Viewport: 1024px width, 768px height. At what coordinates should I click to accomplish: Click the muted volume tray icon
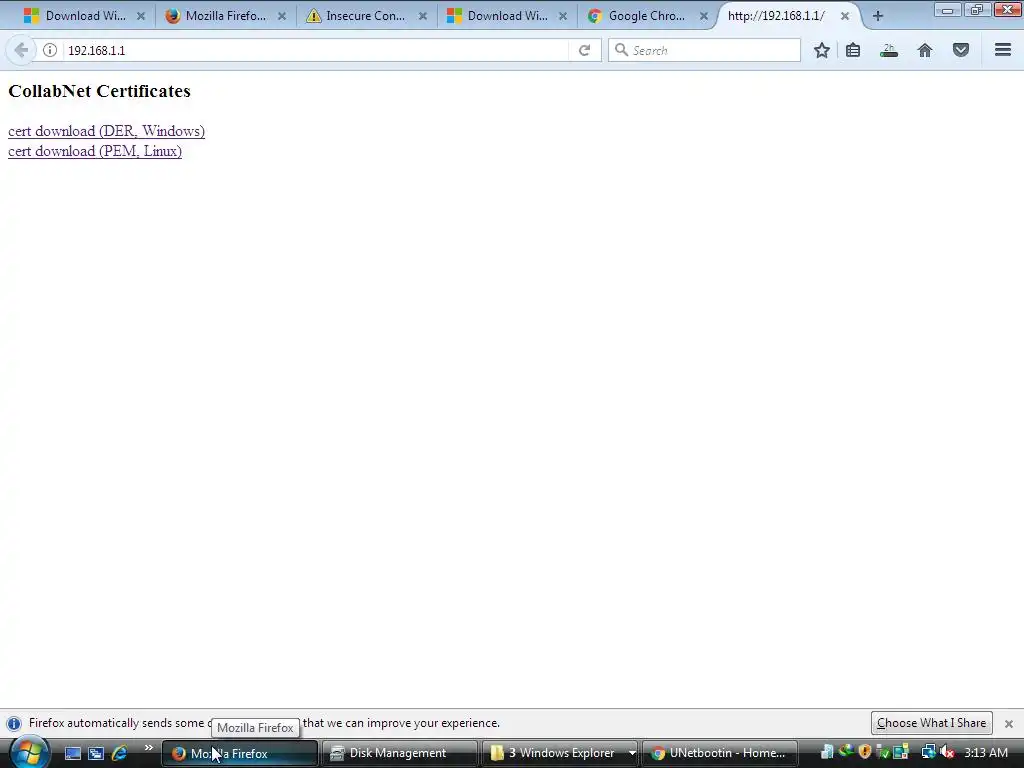pos(947,753)
